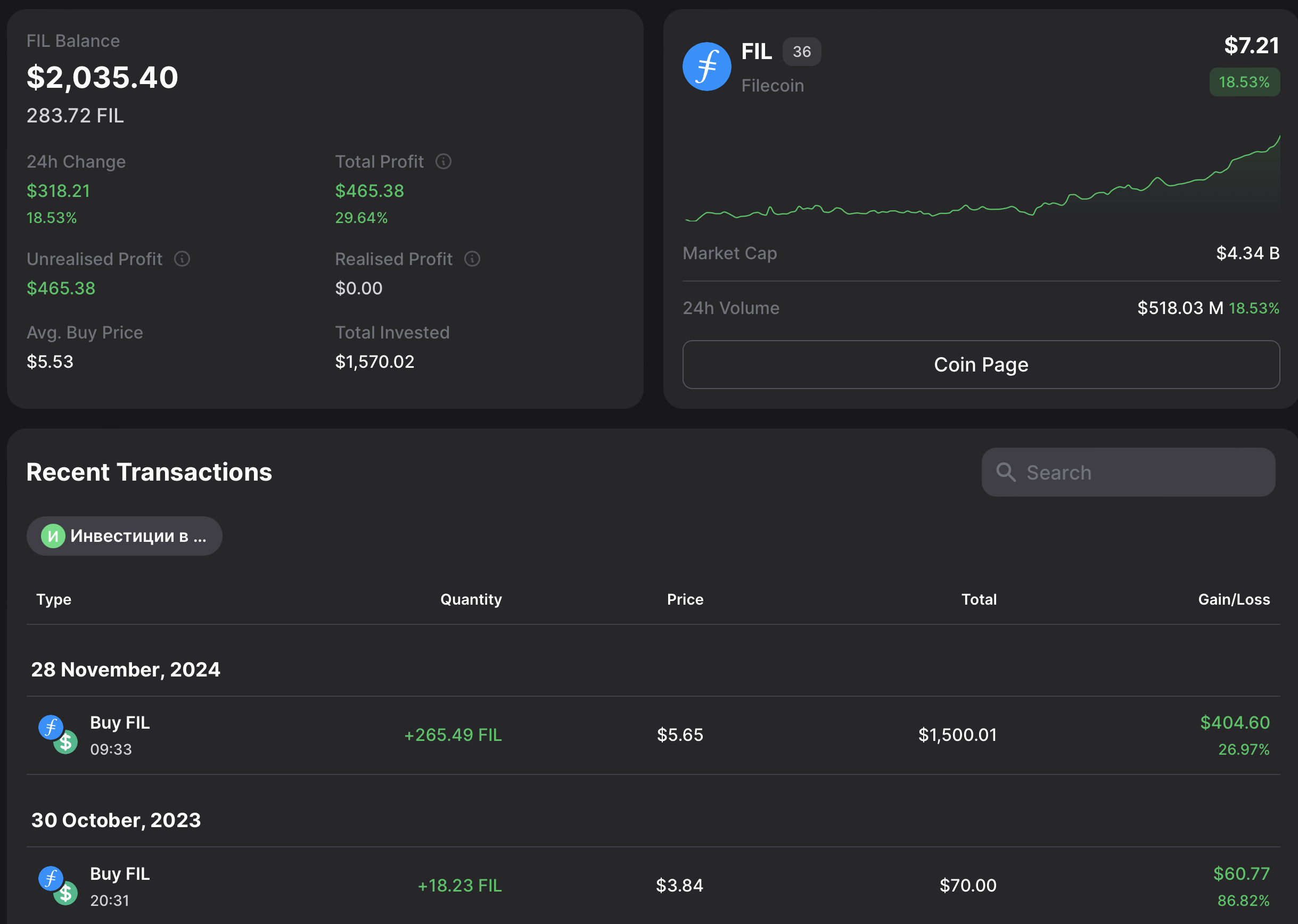Viewport: 1298px width, 924px height.
Task: Click the Realised Profit info icon
Action: (472, 259)
